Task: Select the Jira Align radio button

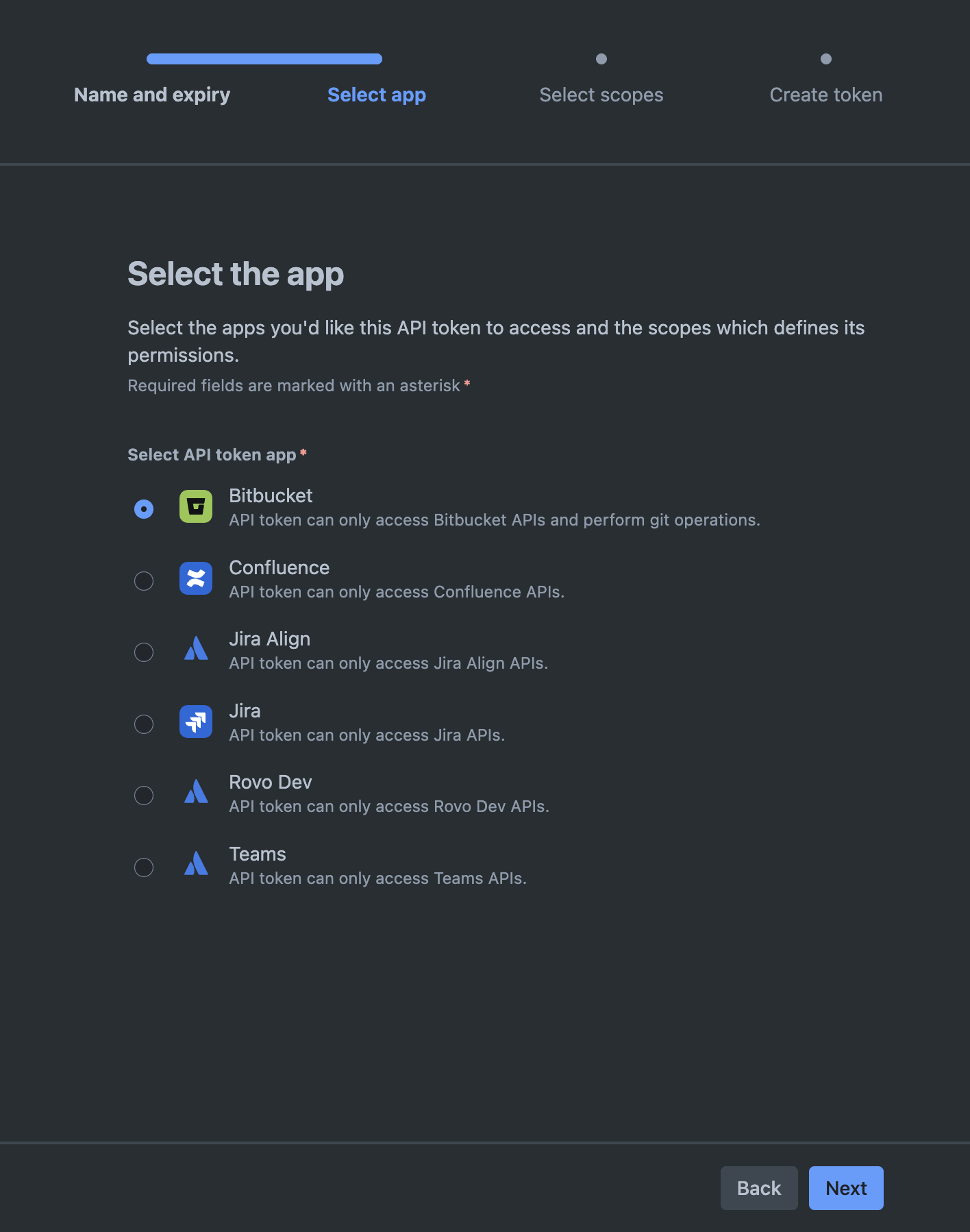Action: [143, 652]
